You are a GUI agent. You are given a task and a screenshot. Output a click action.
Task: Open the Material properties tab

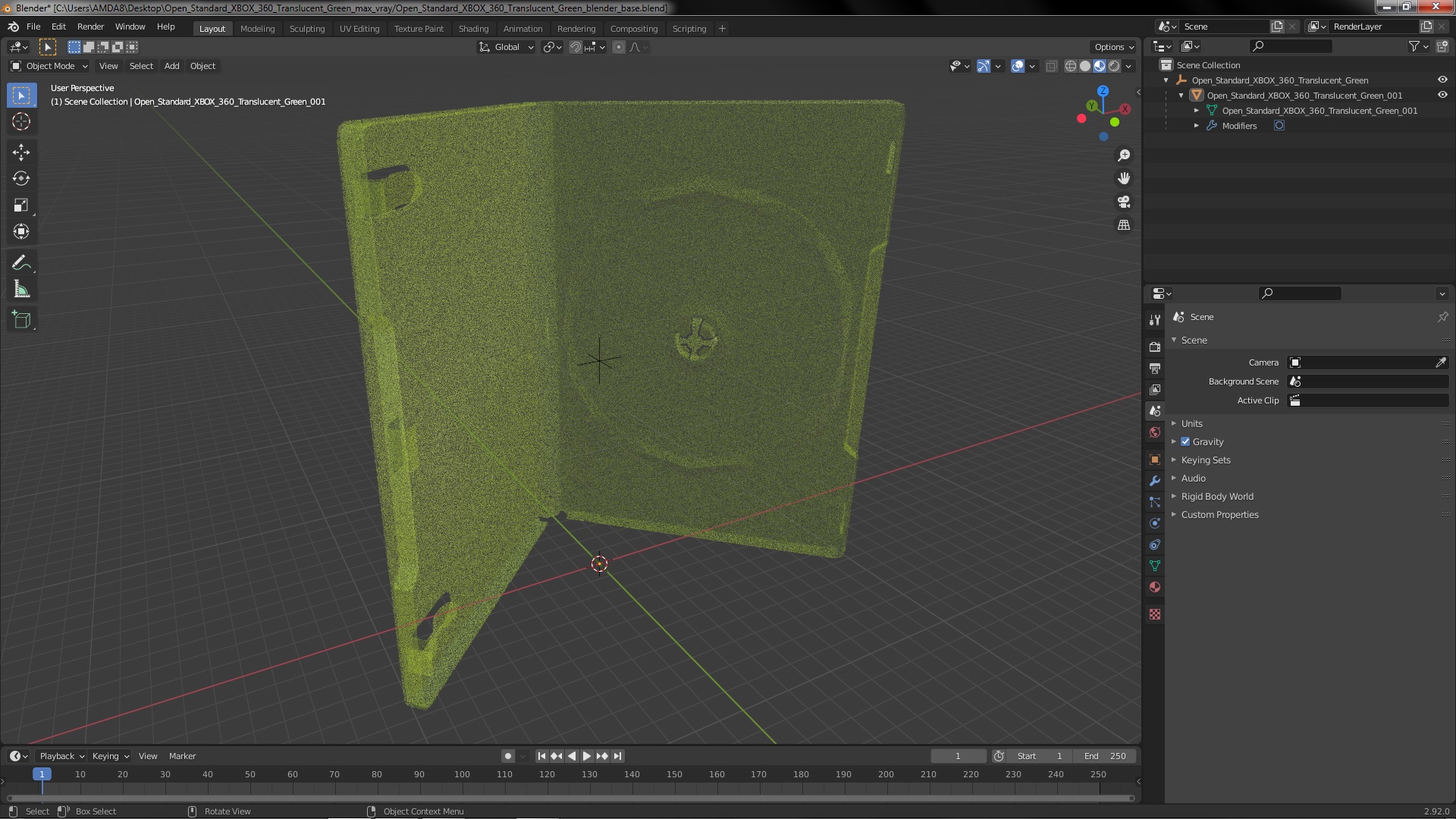click(x=1154, y=588)
